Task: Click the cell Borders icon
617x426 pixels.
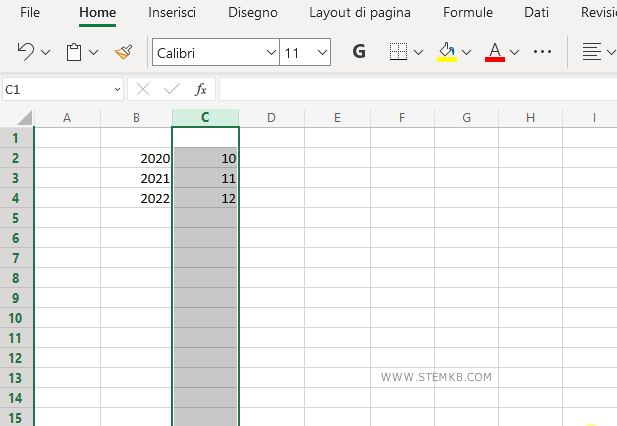Action: click(398, 51)
